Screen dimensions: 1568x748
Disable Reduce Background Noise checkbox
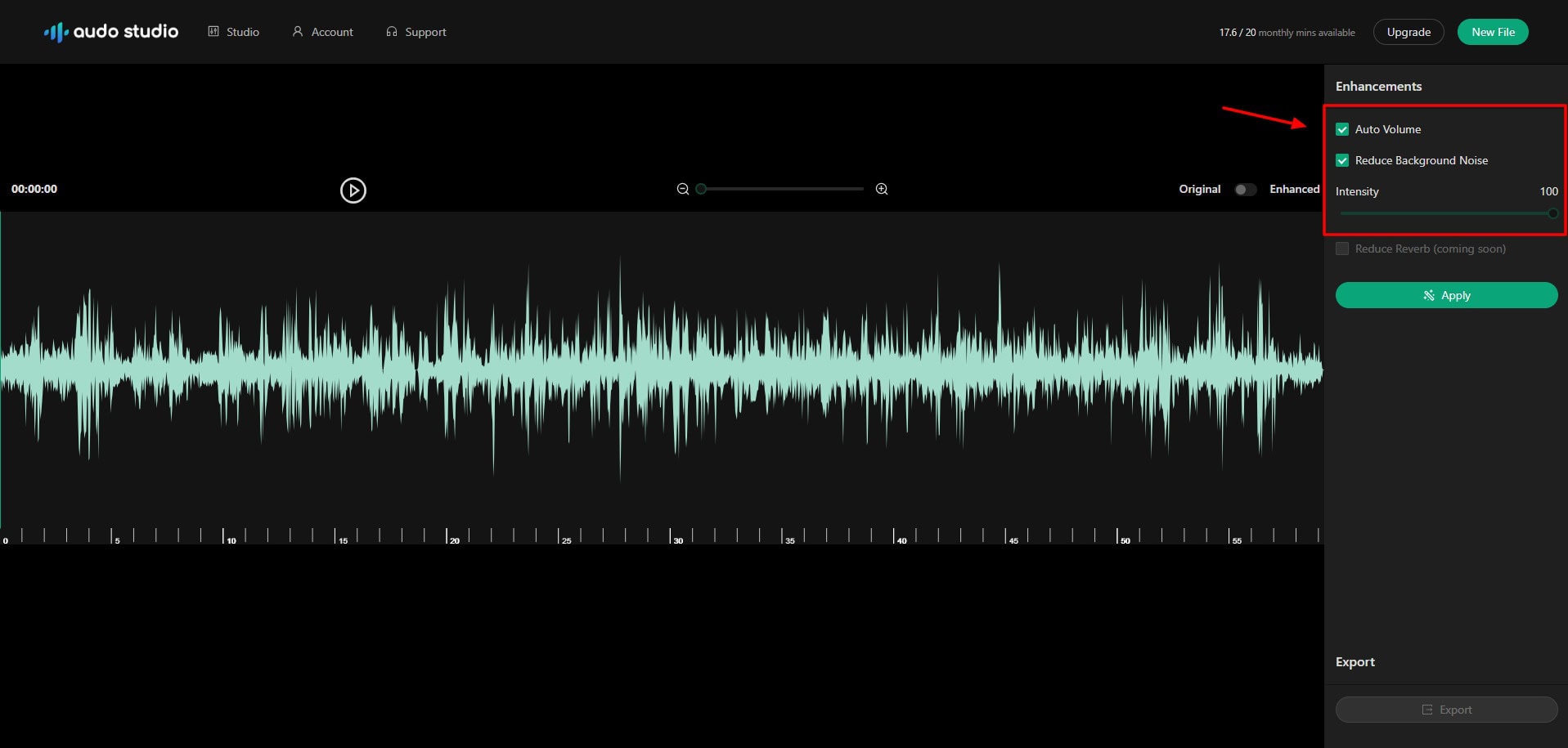pos(1342,160)
